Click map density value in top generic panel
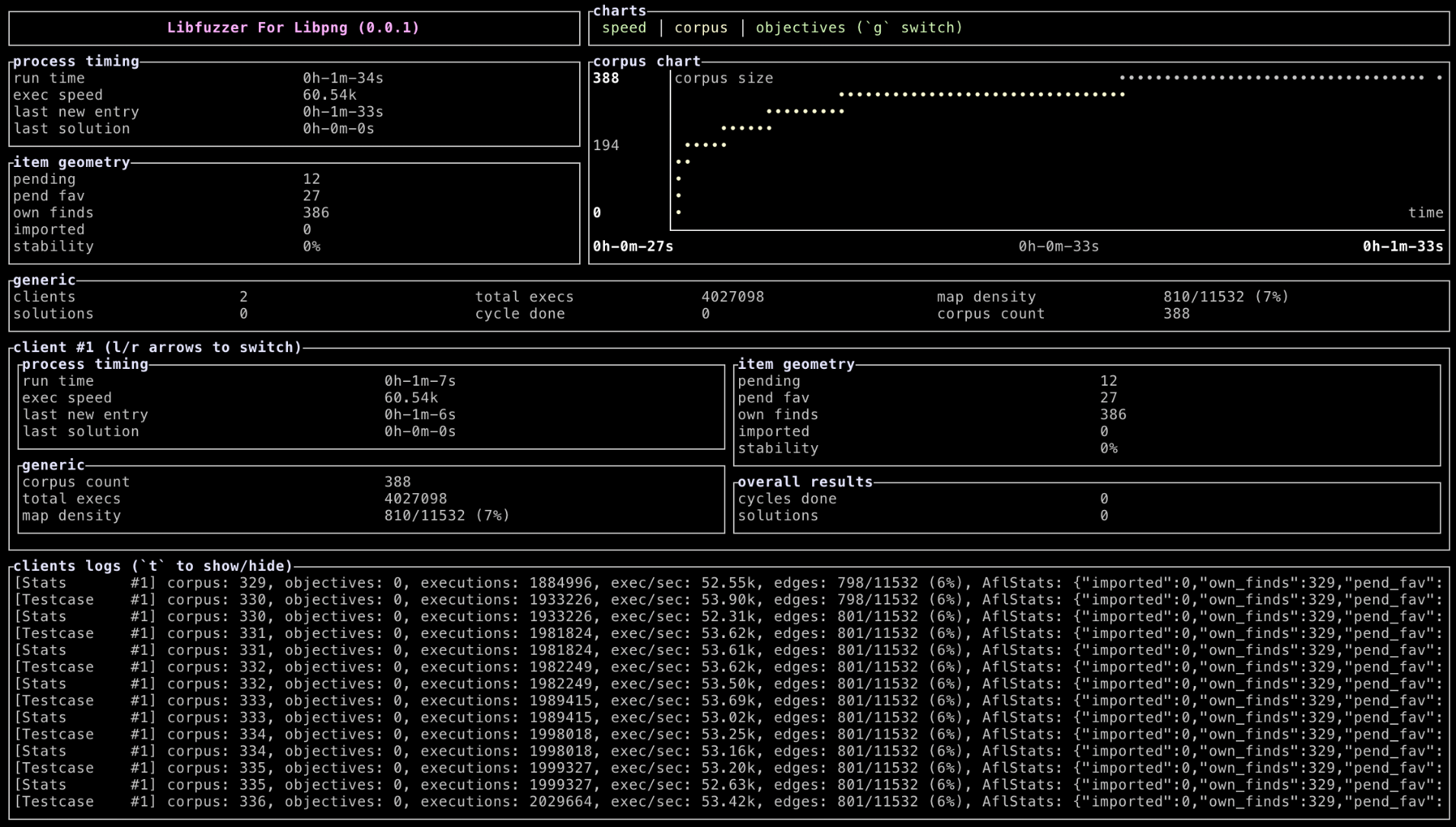This screenshot has width=1456, height=827. [1226, 297]
